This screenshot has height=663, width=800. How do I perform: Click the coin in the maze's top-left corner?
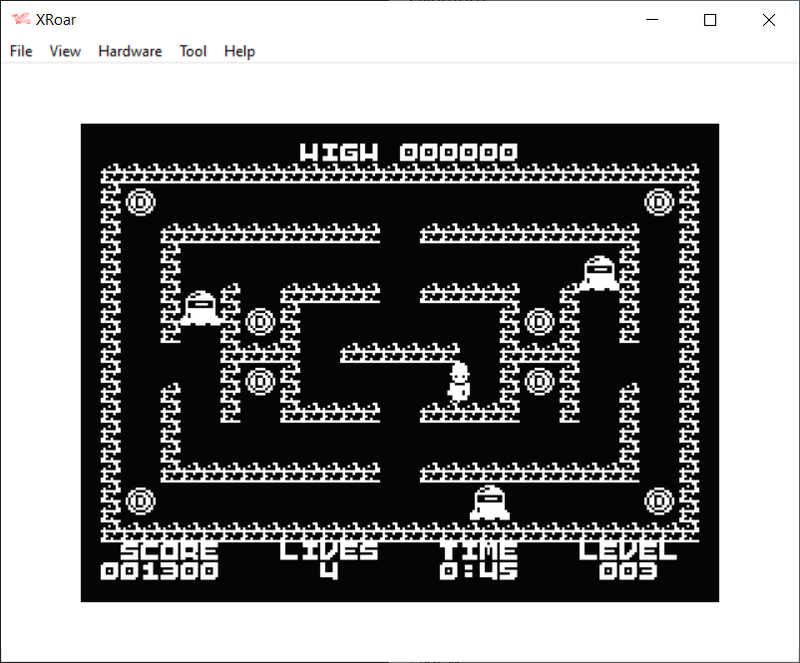(x=140, y=202)
